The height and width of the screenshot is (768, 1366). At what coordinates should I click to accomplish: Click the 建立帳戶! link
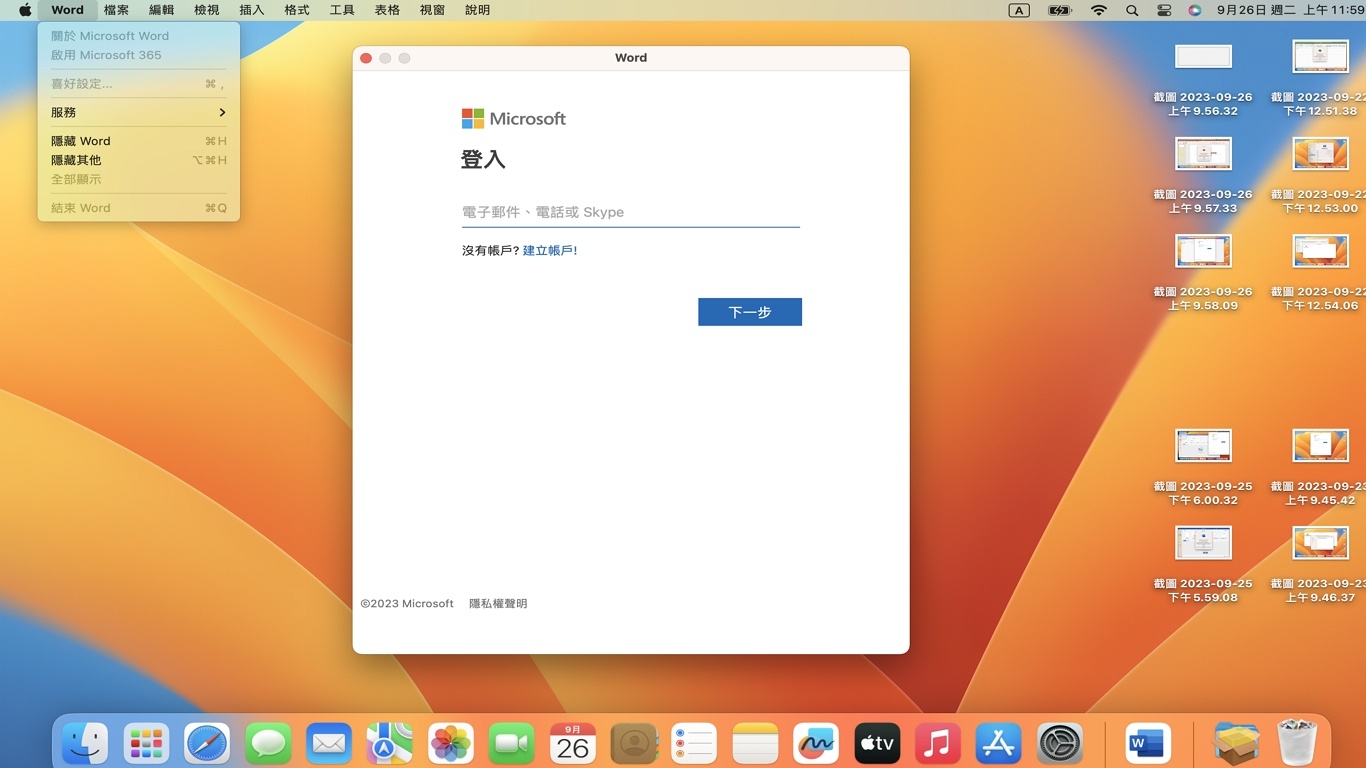550,251
